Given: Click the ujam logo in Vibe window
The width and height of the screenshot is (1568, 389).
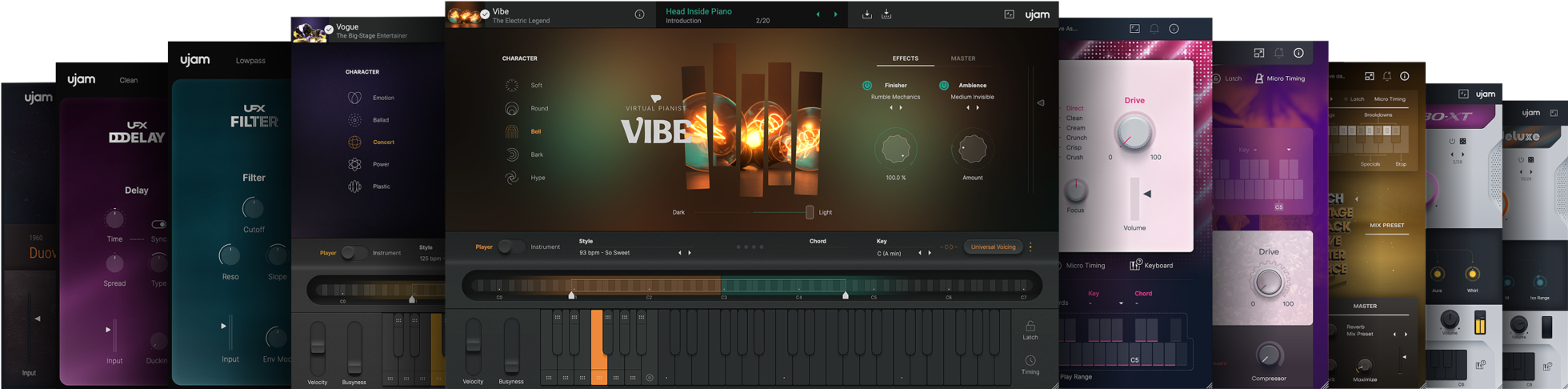Looking at the screenshot, I should (1038, 14).
